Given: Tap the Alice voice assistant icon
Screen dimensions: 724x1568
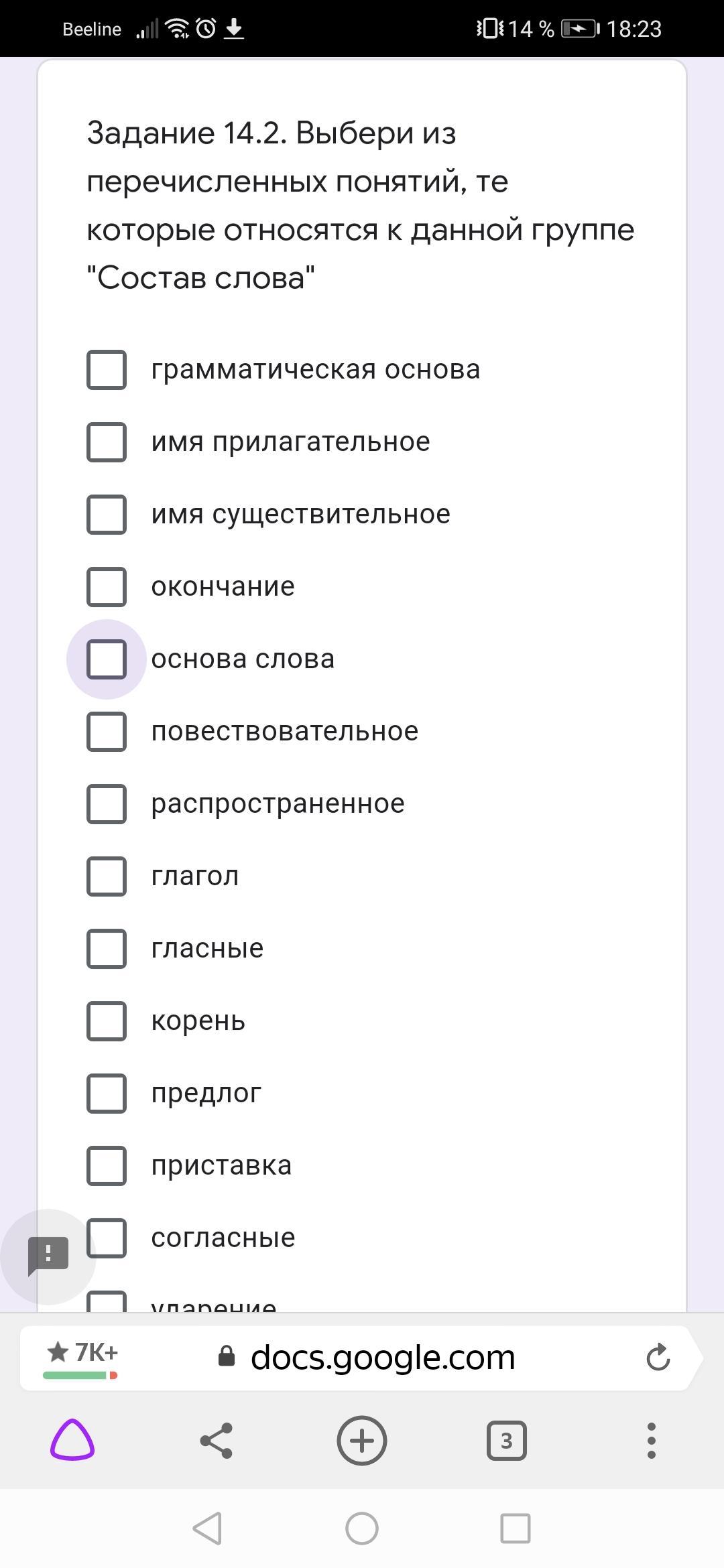Looking at the screenshot, I should click(72, 1439).
